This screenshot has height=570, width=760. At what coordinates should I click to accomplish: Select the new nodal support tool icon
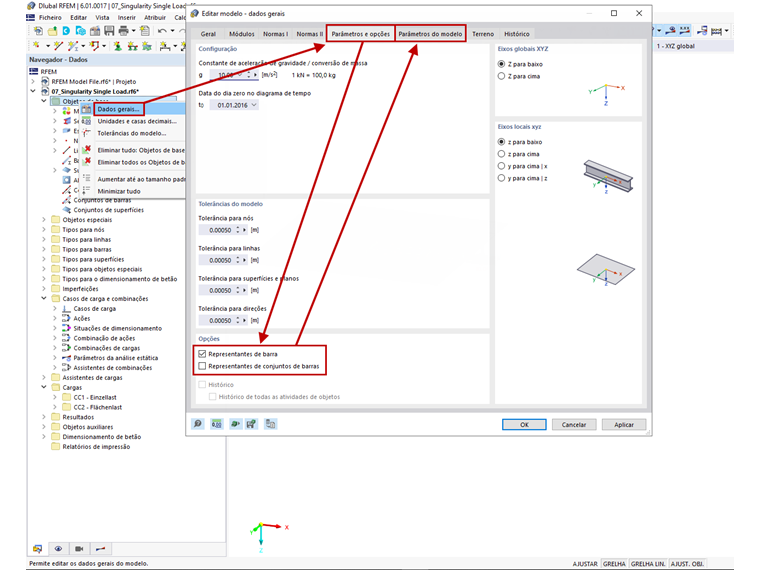coord(117,46)
